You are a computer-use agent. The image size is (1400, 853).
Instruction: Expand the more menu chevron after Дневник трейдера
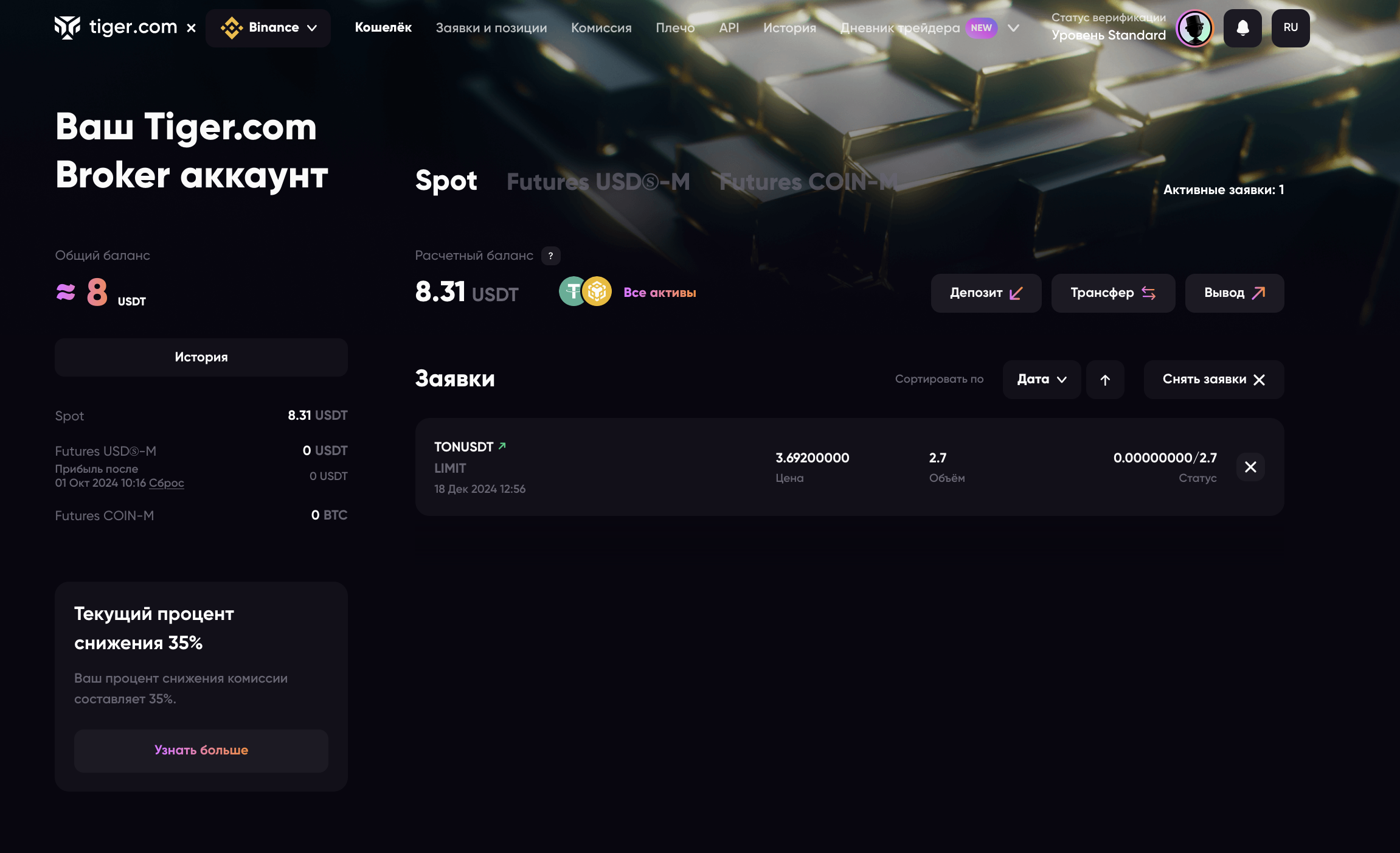(1013, 28)
